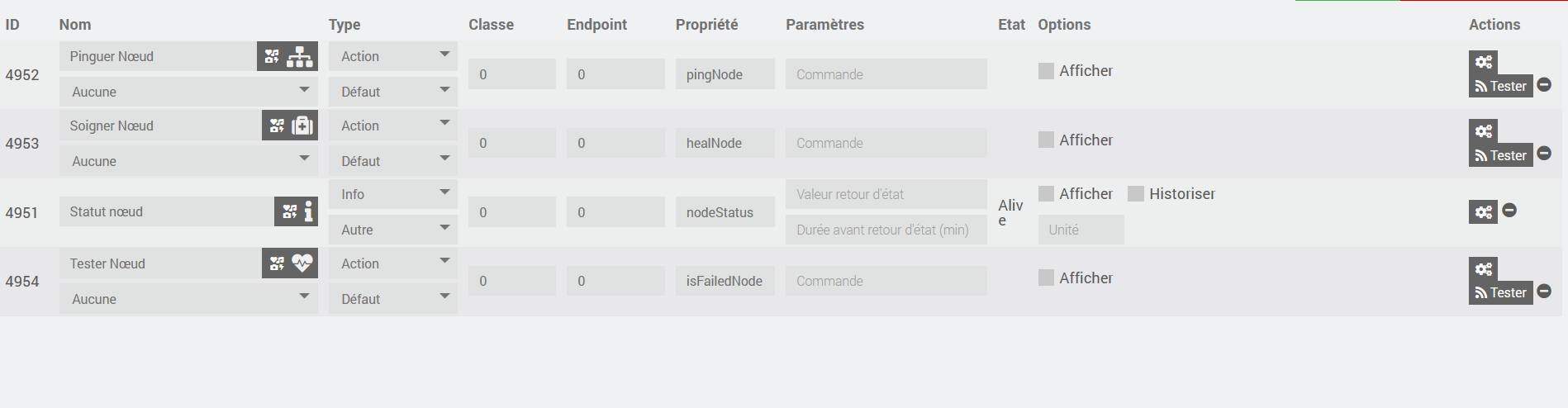Delete command 4954 using minus icon
This screenshot has width=1568, height=408.
pyautogui.click(x=1544, y=292)
